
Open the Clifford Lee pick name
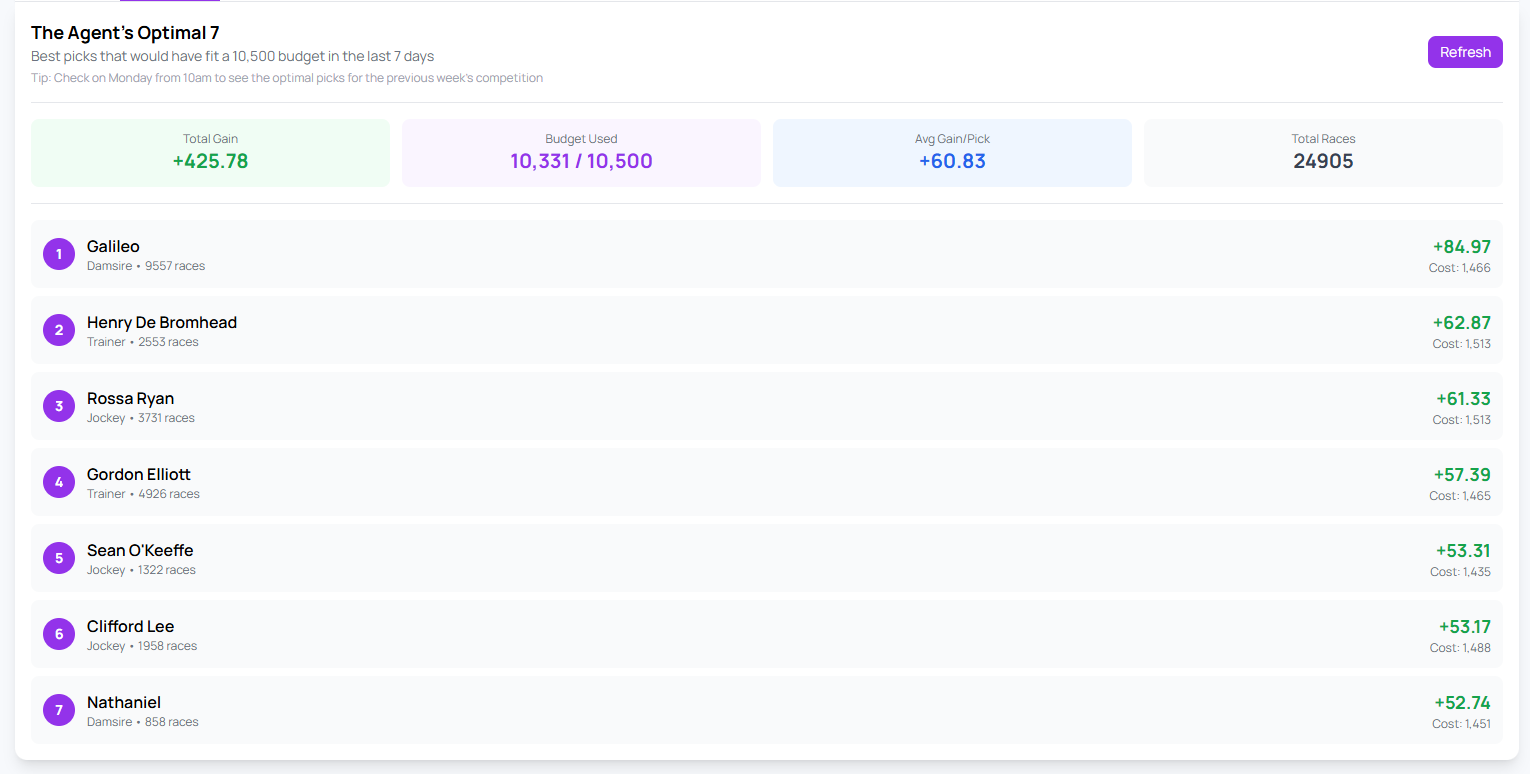coord(131,626)
